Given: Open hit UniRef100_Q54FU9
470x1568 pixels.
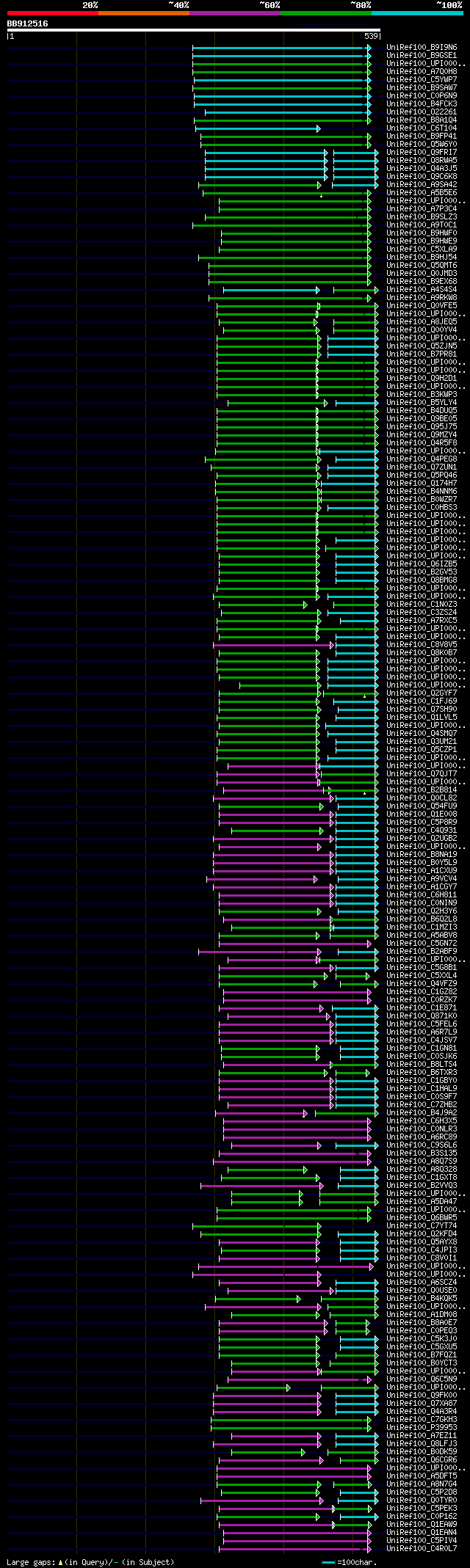Looking at the screenshot, I should tap(422, 806).
